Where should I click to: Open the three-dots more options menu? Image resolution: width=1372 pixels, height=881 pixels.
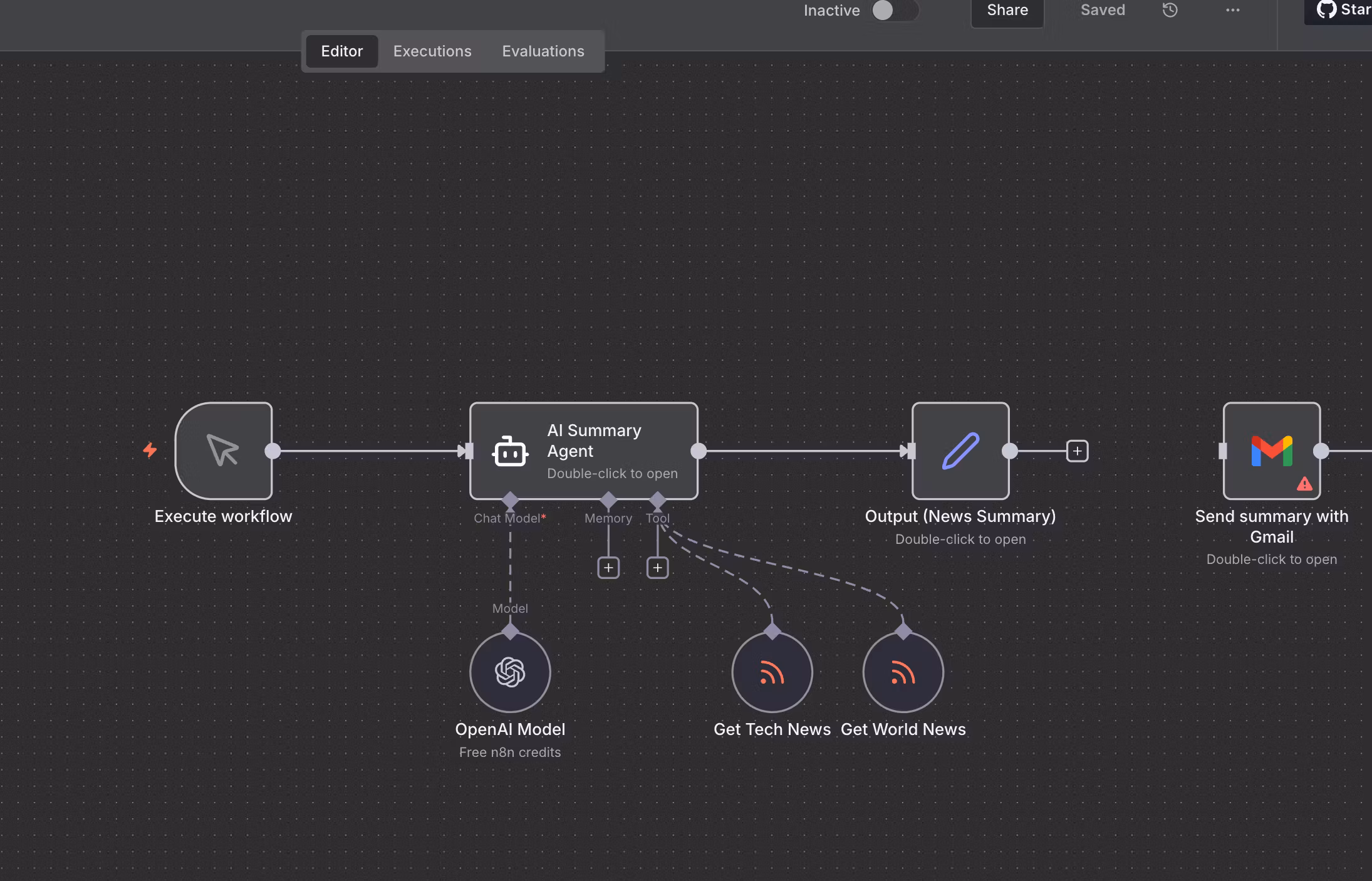[x=1232, y=10]
